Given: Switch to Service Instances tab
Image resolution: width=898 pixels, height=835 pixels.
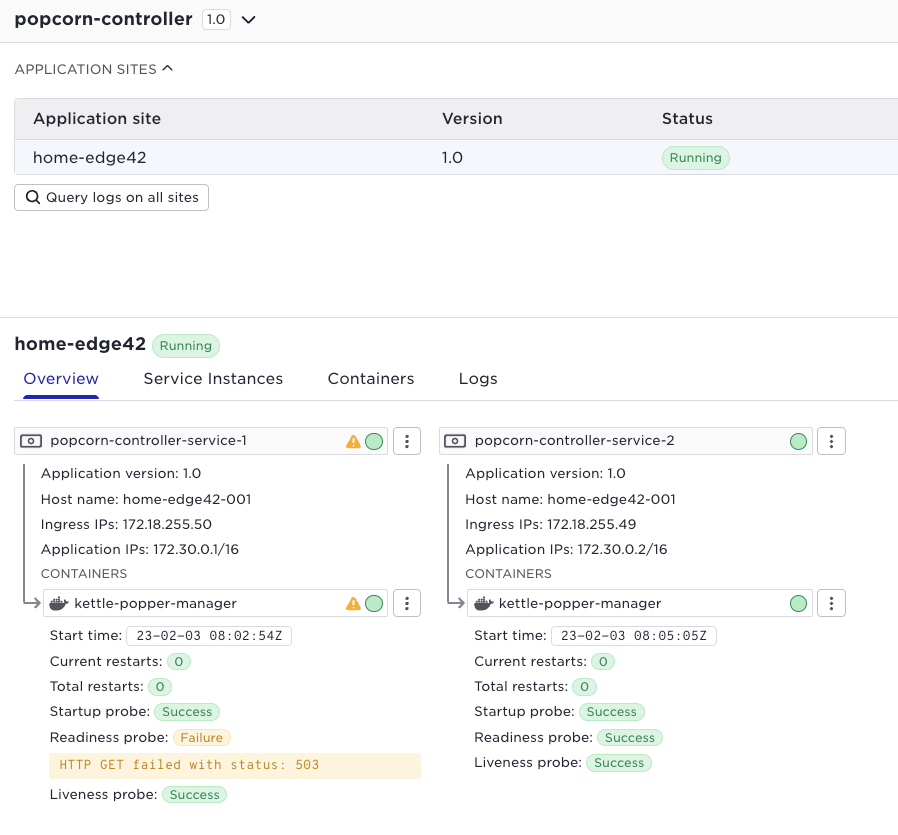Looking at the screenshot, I should click(213, 379).
